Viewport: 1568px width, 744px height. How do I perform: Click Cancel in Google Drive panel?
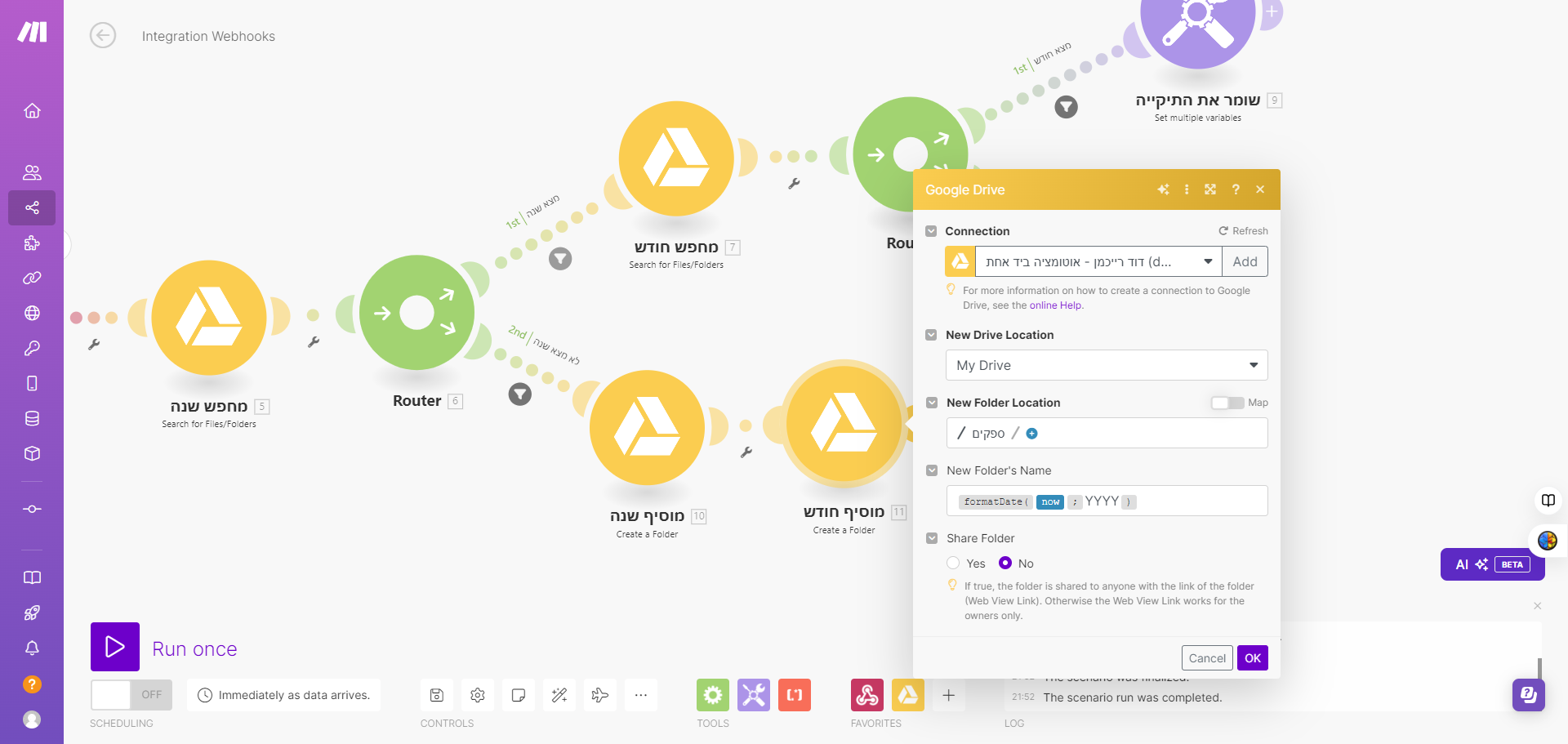click(1207, 658)
